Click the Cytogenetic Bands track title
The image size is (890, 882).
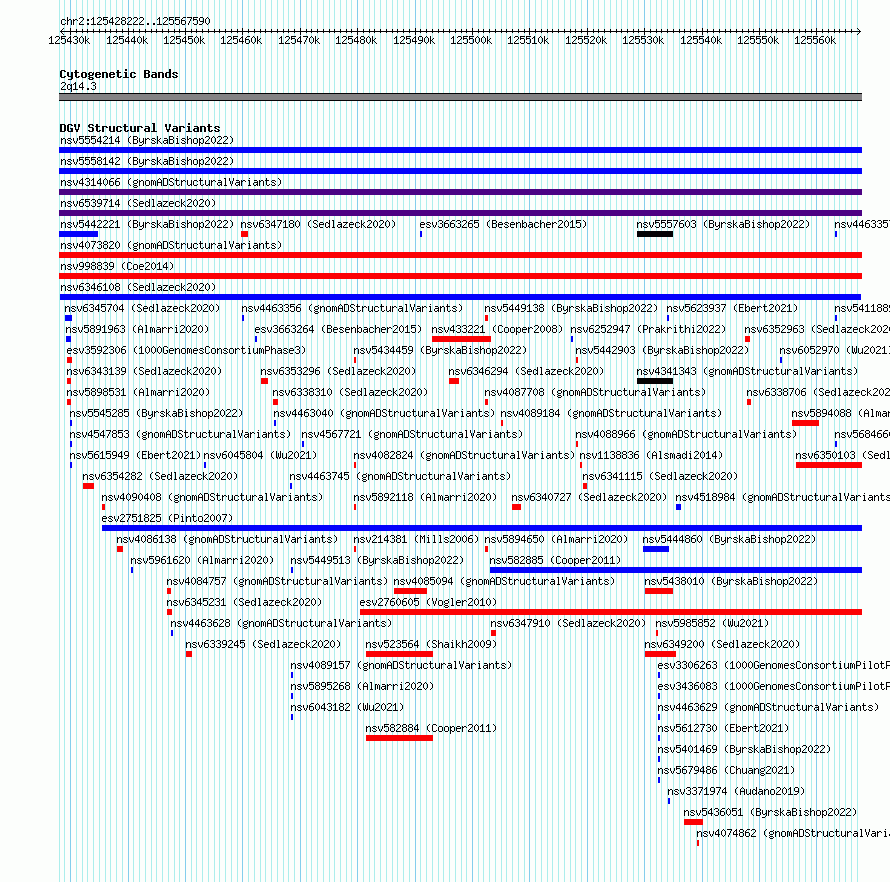click(119, 74)
